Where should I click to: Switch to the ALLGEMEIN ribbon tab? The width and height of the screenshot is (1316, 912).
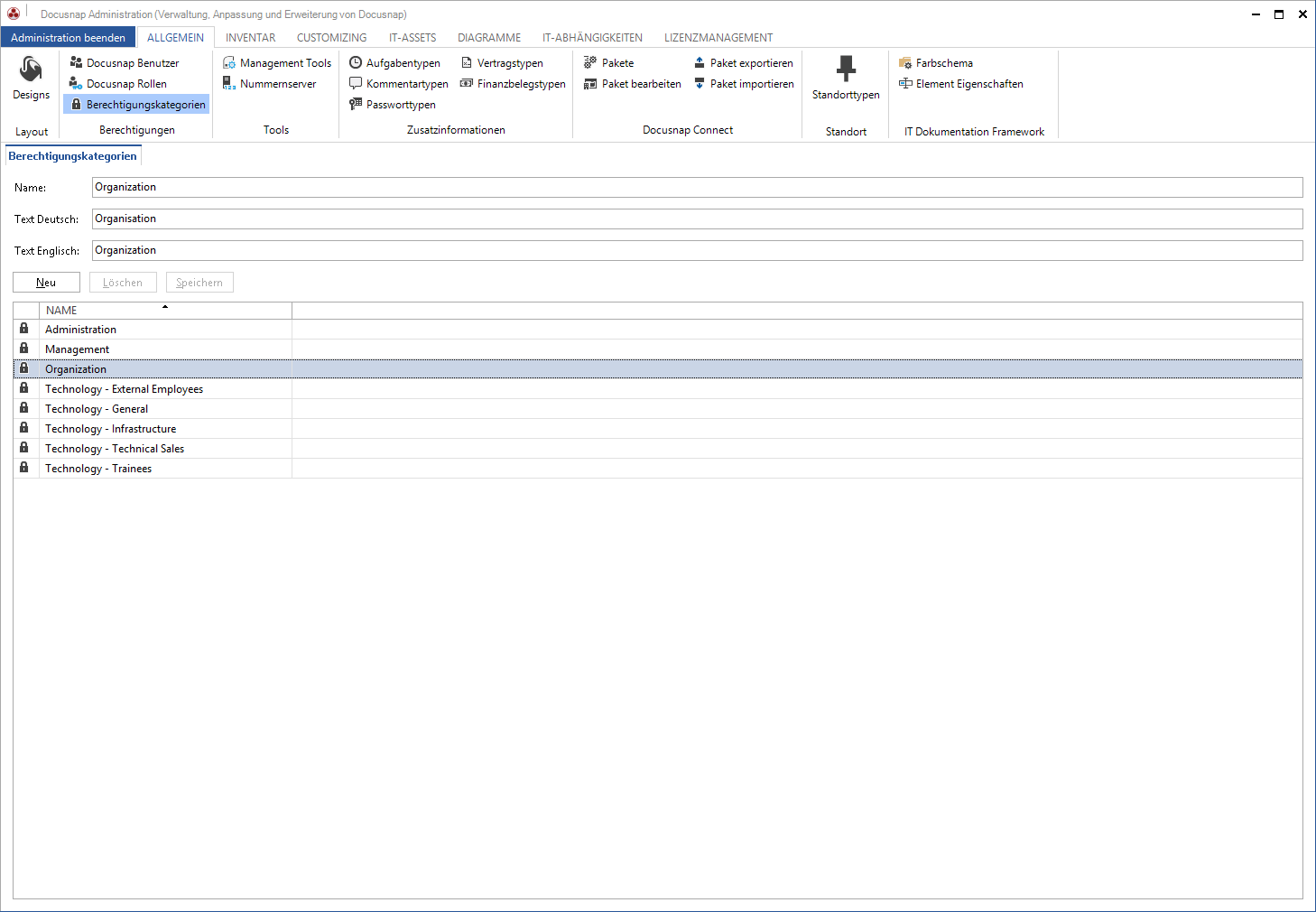(175, 37)
